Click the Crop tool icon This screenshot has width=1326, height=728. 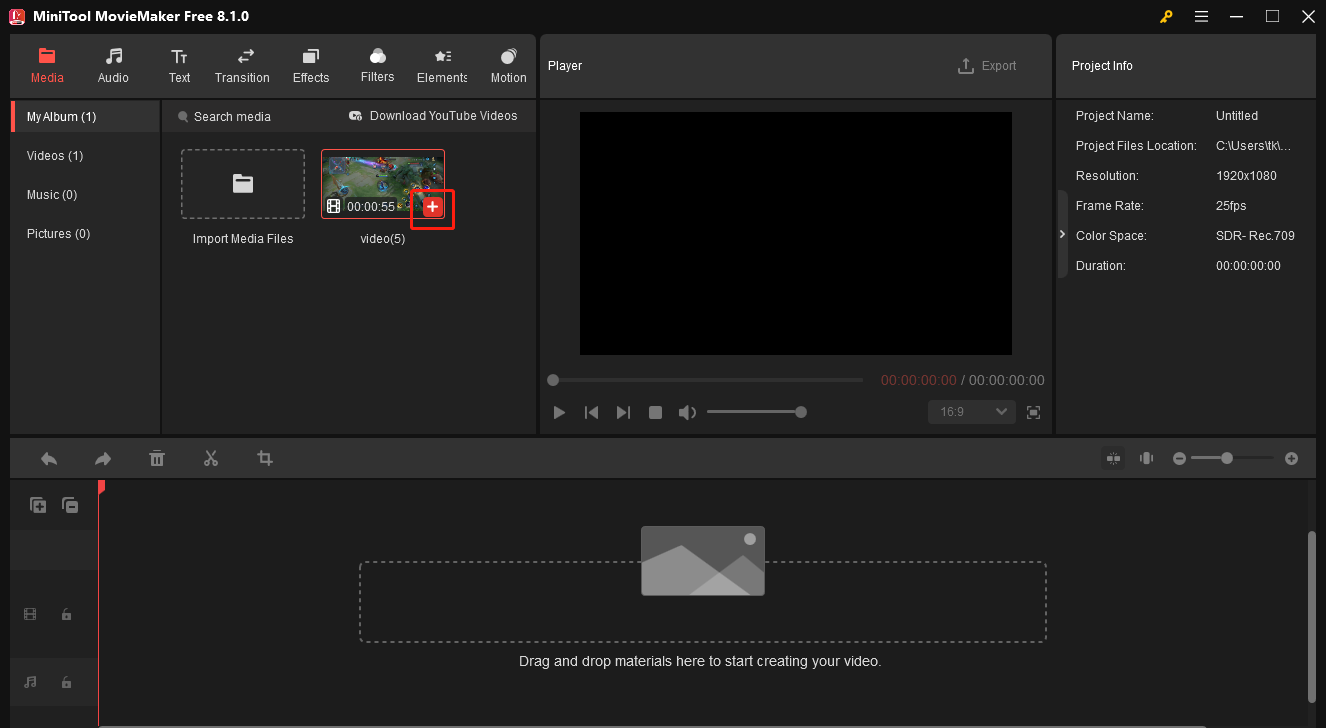tap(265, 458)
